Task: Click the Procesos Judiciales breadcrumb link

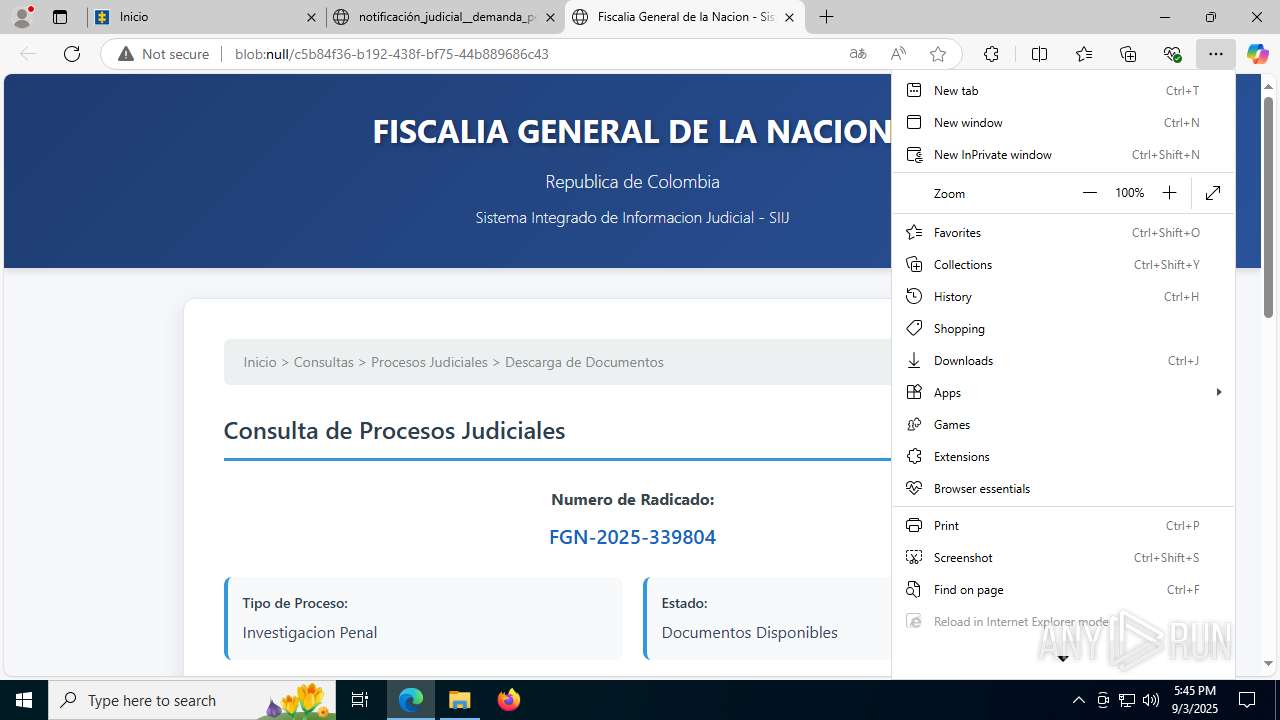Action: [429, 362]
